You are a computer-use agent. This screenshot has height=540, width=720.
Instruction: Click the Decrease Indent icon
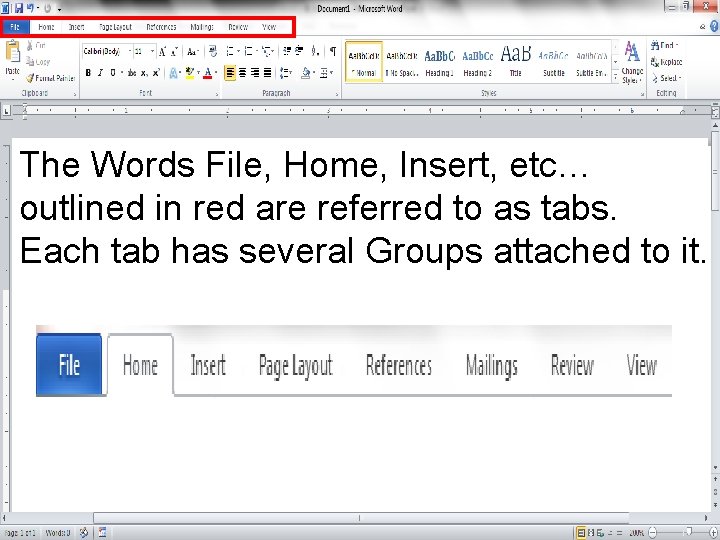[287, 51]
